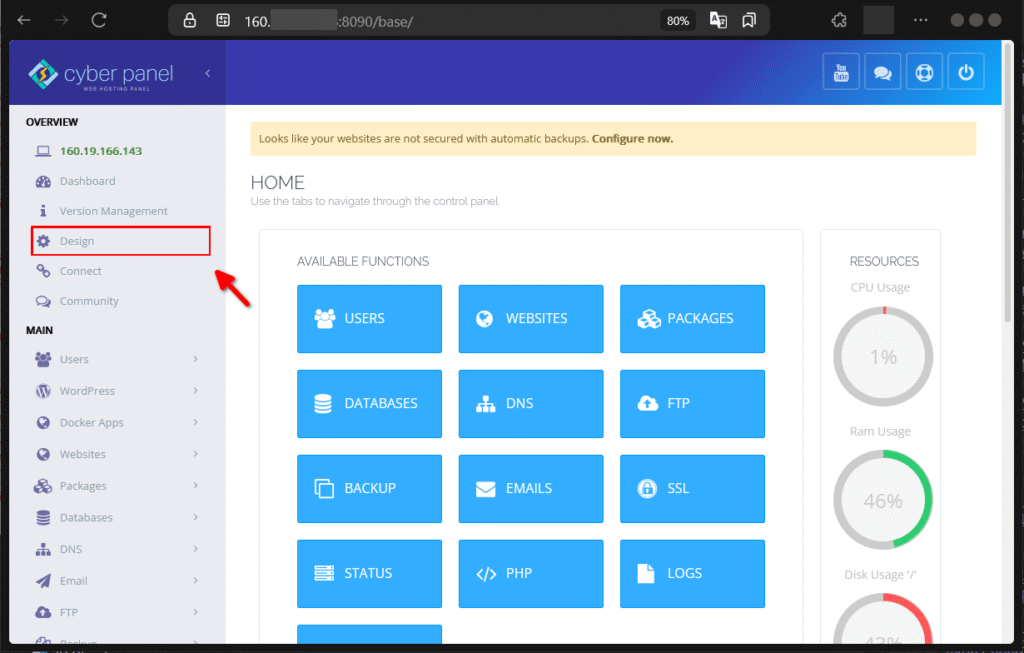Open the help lifebuoy icon
The width and height of the screenshot is (1024, 653).
coord(924,71)
